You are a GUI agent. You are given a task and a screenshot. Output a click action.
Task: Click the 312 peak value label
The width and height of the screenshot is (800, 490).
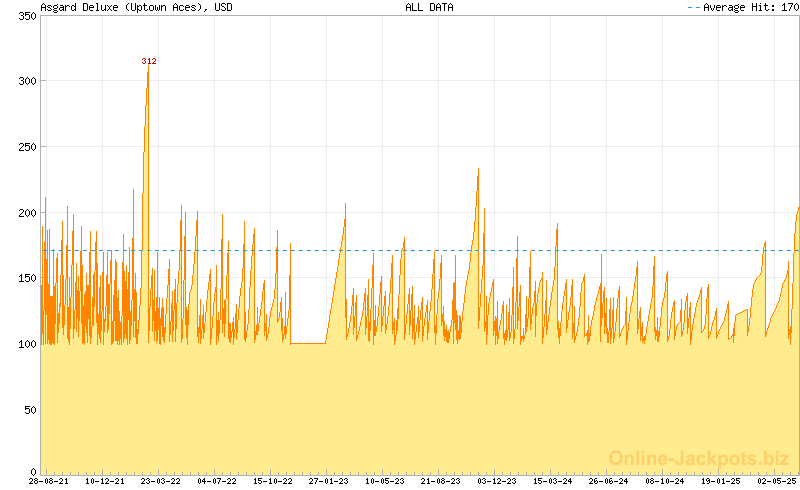pos(149,61)
